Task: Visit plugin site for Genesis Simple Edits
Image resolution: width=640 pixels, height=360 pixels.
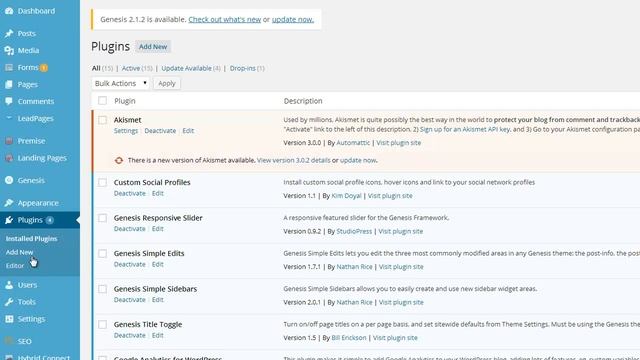Action: coord(401,267)
